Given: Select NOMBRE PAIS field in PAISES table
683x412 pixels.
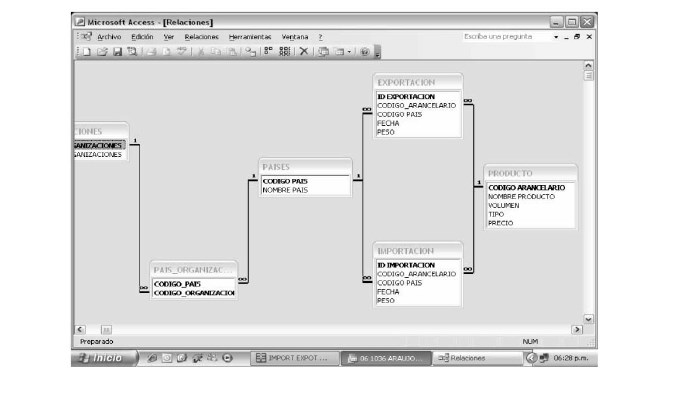Looking at the screenshot, I should pos(284,189).
